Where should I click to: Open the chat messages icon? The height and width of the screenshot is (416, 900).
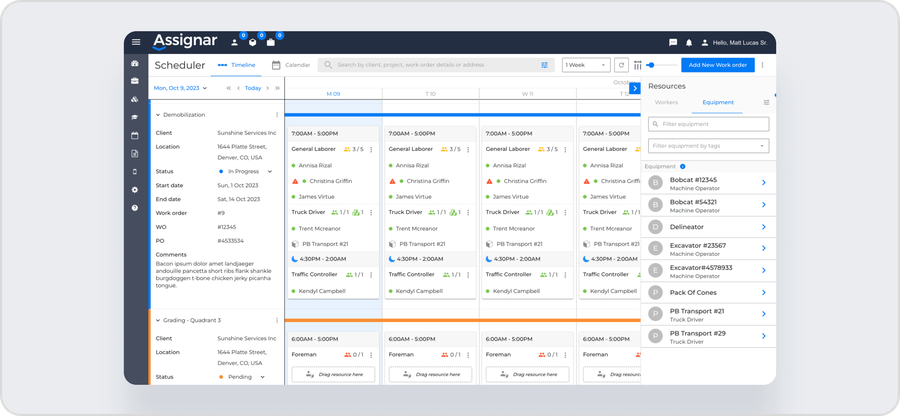[x=673, y=42]
